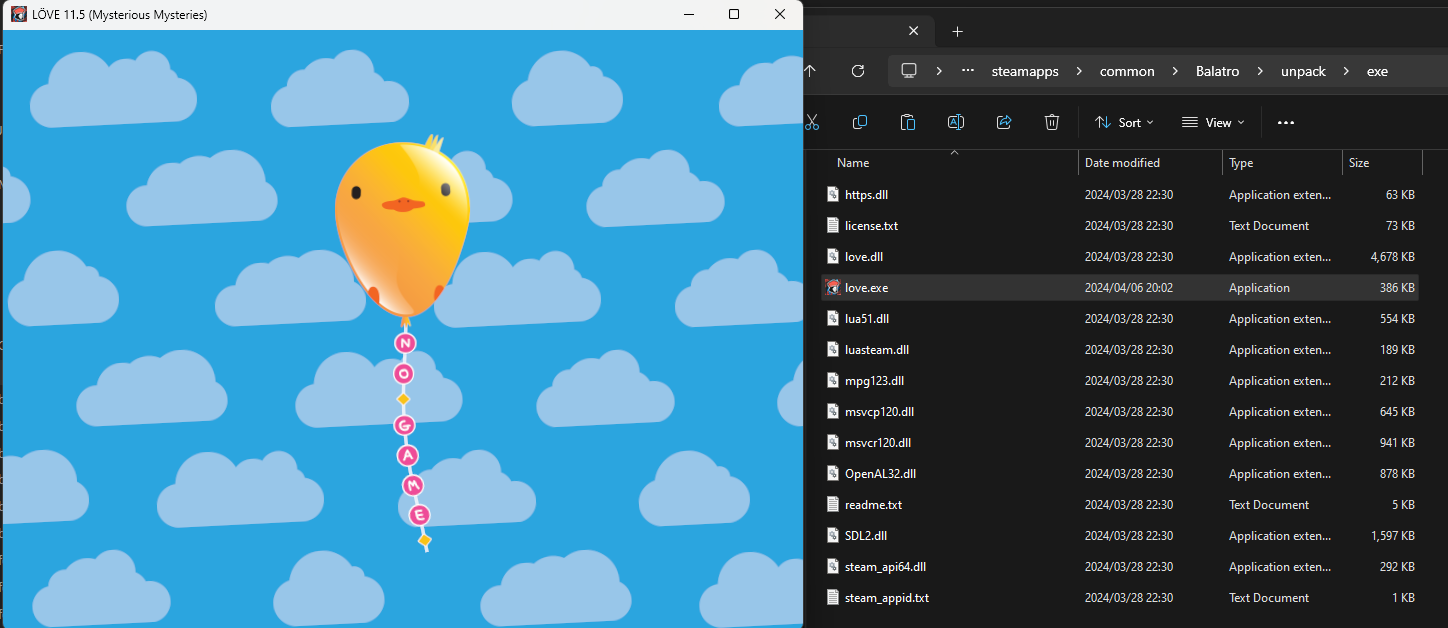Click the 4,678 KB size value
This screenshot has height=628, width=1448.
1392,256
